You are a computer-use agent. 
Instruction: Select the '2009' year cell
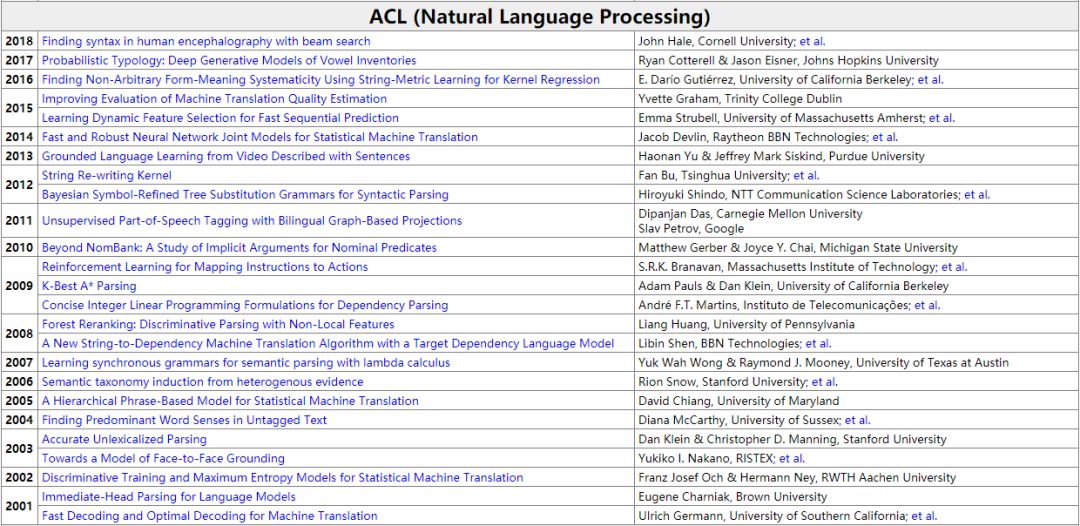pyautogui.click(x=19, y=286)
